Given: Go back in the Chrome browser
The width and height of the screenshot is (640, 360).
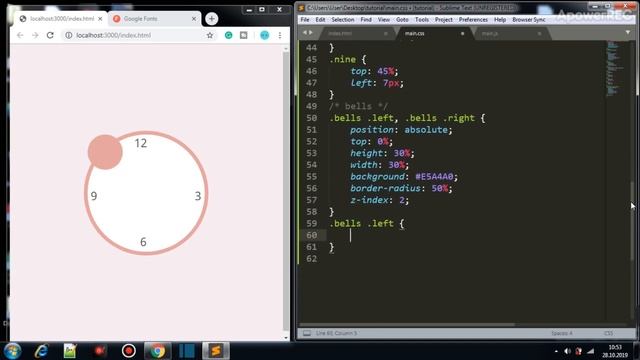Looking at the screenshot, I should [x=20, y=36].
